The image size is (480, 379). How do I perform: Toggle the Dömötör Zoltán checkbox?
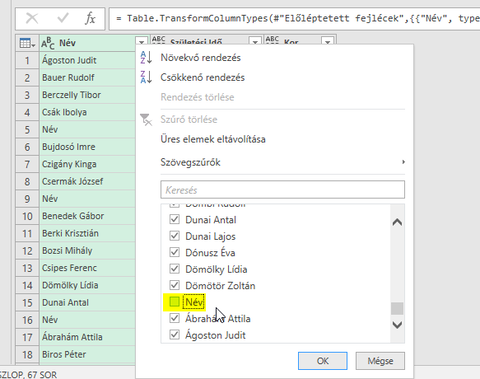coord(174,285)
